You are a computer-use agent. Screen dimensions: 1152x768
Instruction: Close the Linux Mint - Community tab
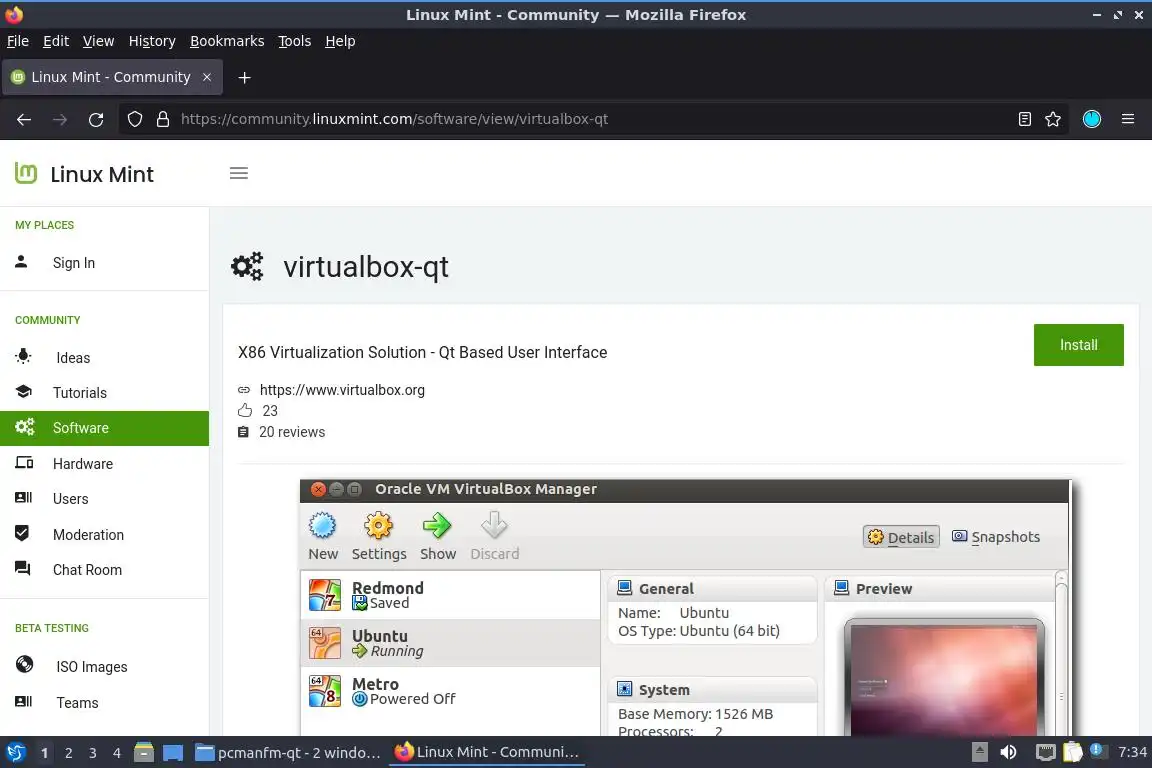pyautogui.click(x=207, y=77)
